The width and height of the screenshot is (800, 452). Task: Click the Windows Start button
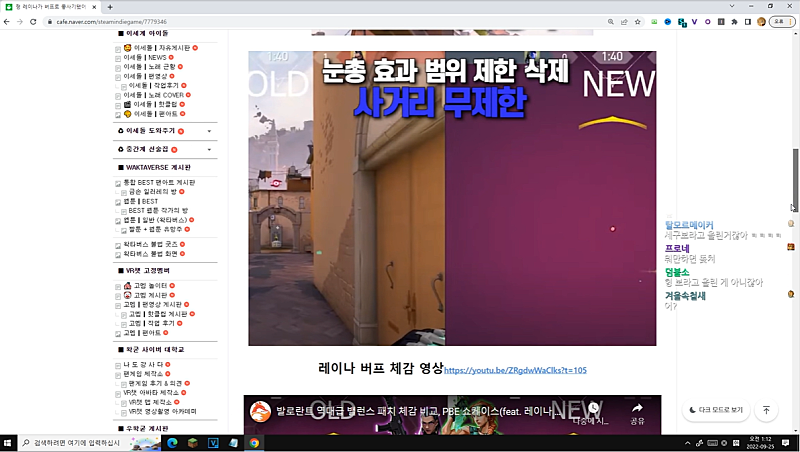pos(8,443)
